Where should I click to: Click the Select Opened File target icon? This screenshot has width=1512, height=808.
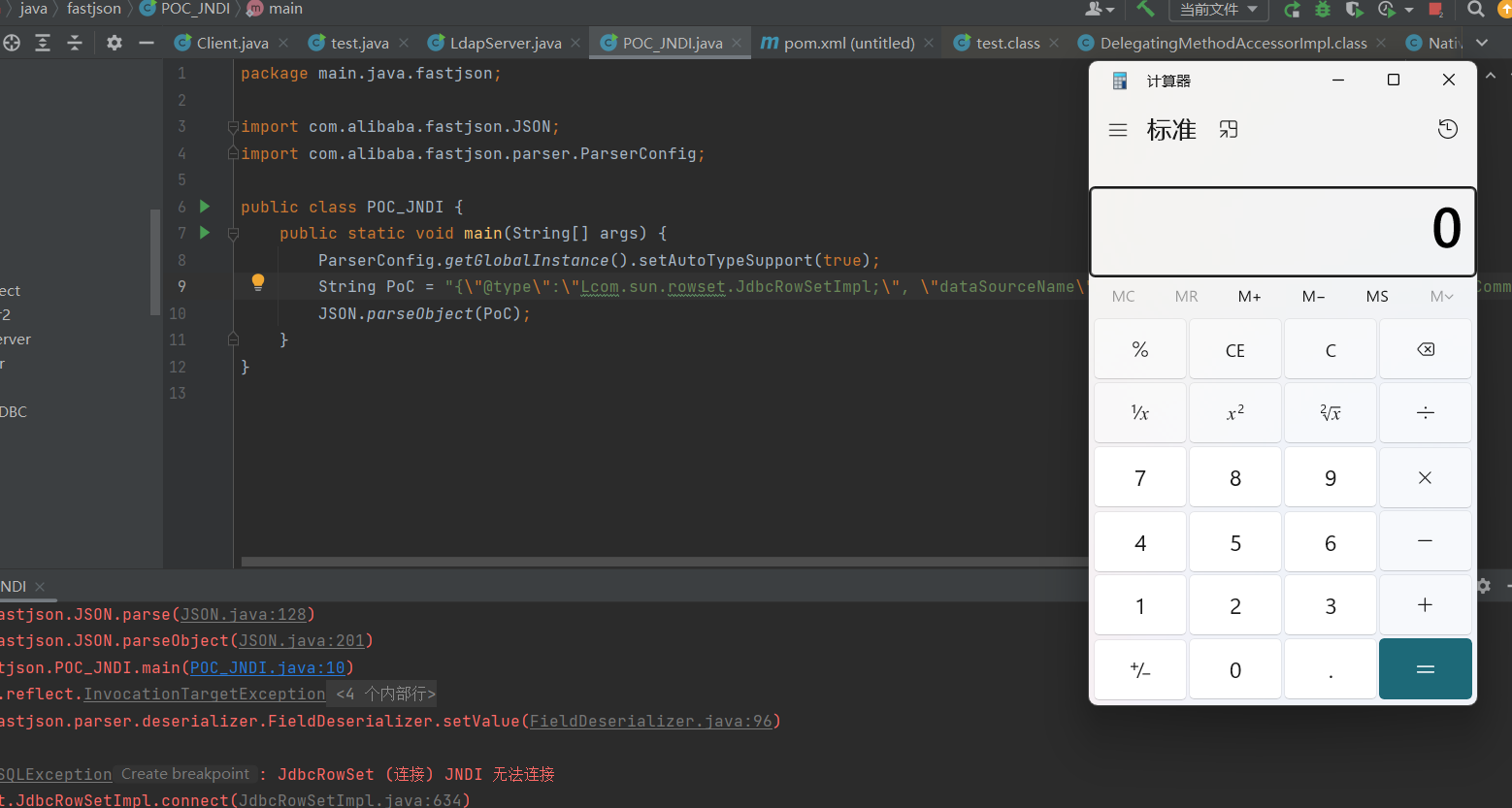point(12,43)
